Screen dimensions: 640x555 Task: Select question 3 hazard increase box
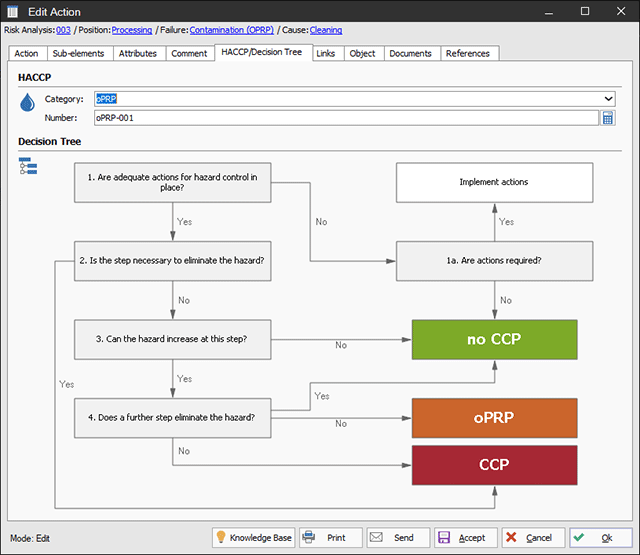point(172,339)
